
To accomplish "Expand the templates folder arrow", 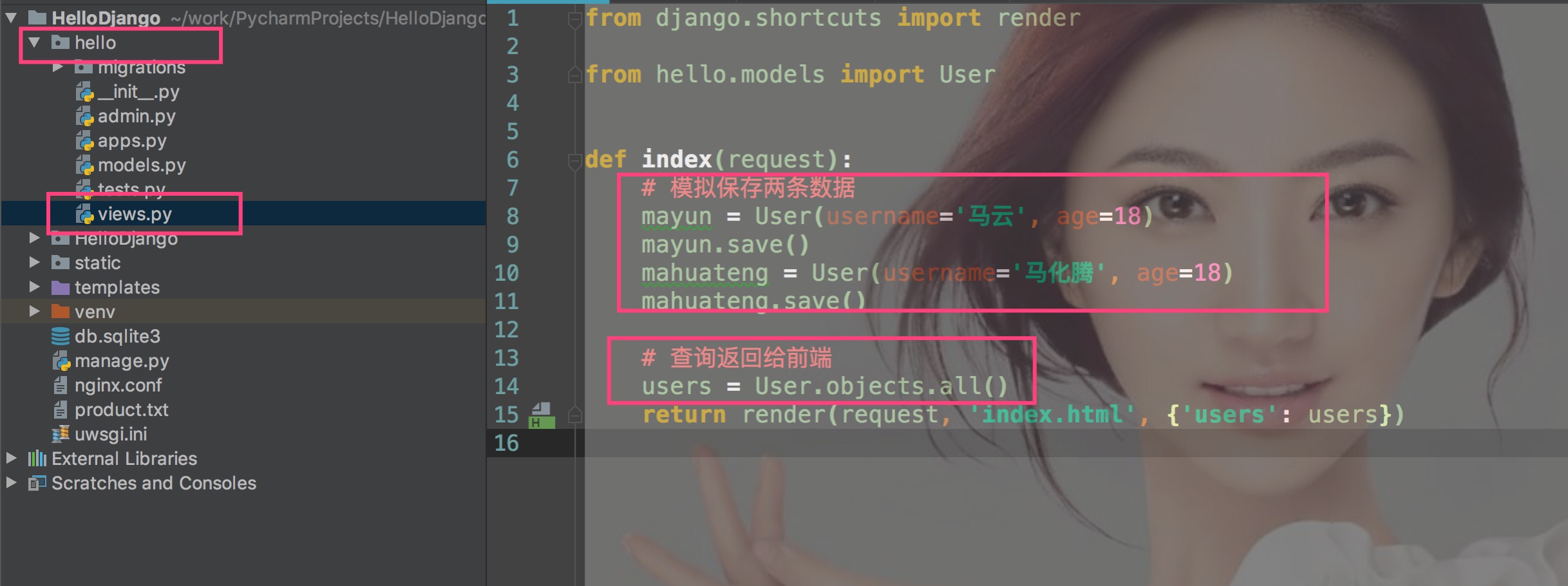I will click(x=34, y=287).
